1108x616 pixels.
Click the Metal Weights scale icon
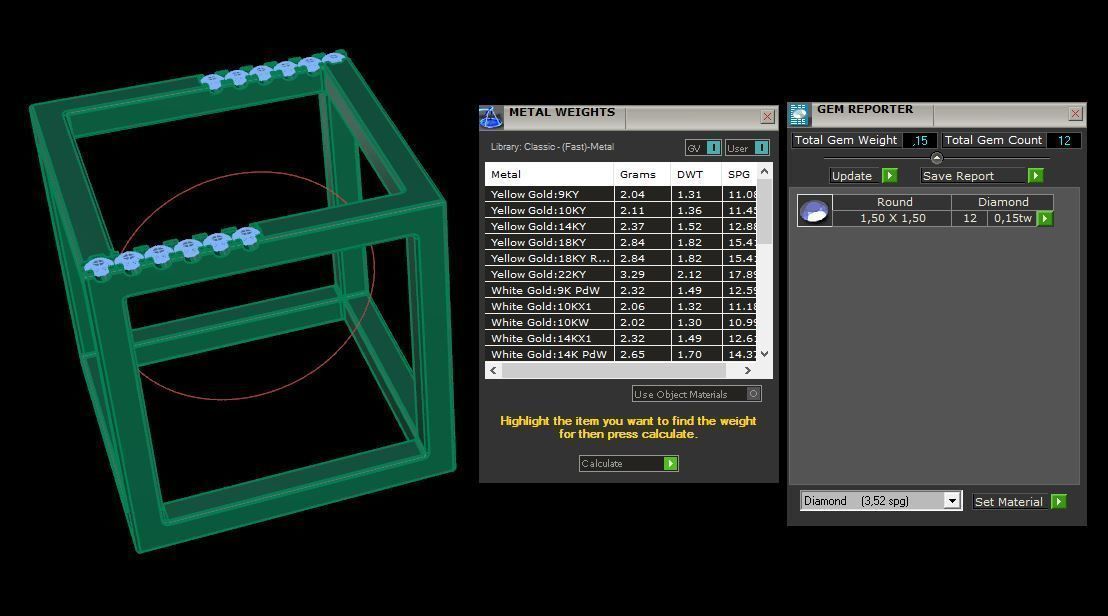point(491,117)
